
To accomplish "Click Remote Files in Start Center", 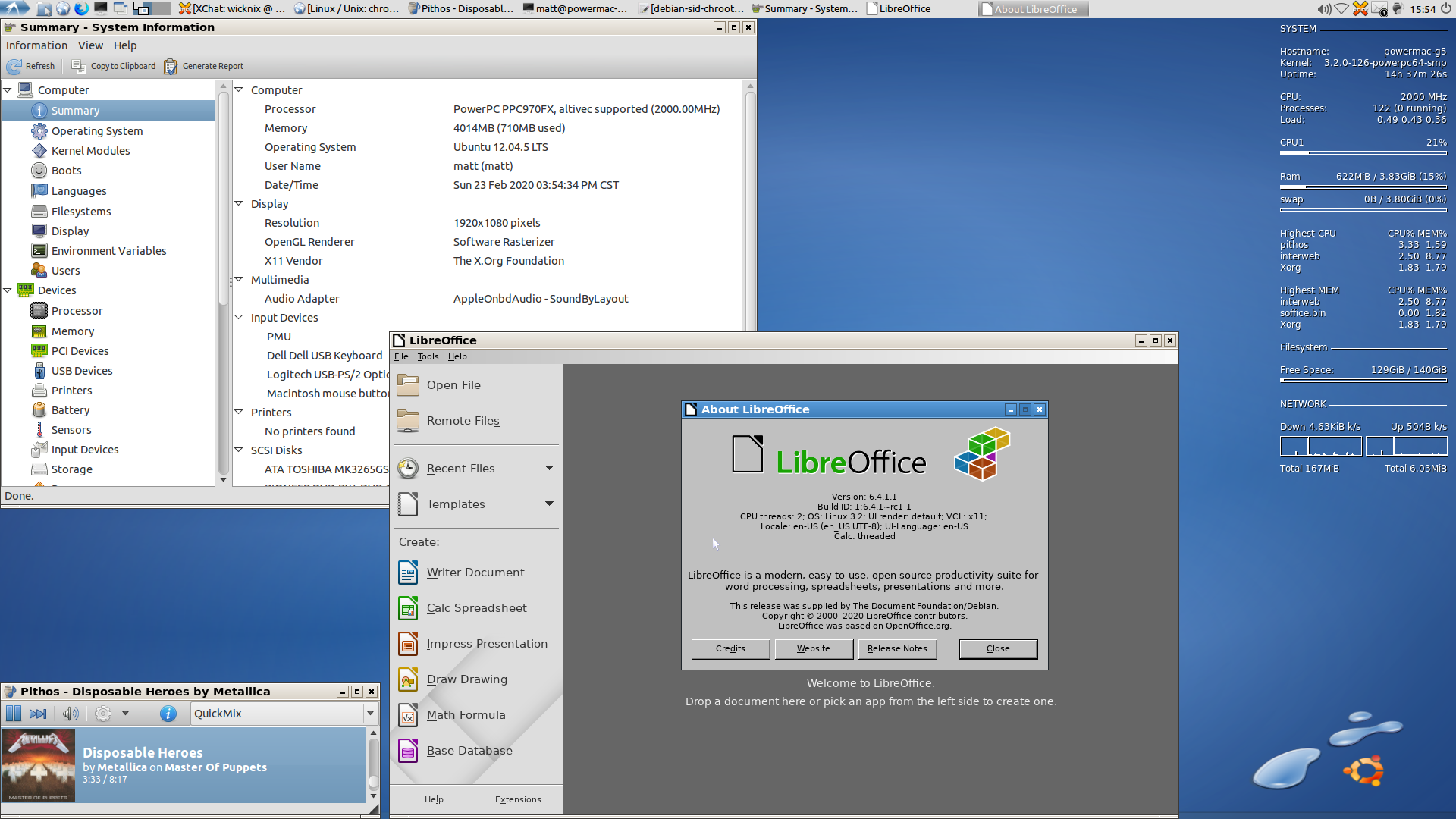I will pyautogui.click(x=463, y=421).
